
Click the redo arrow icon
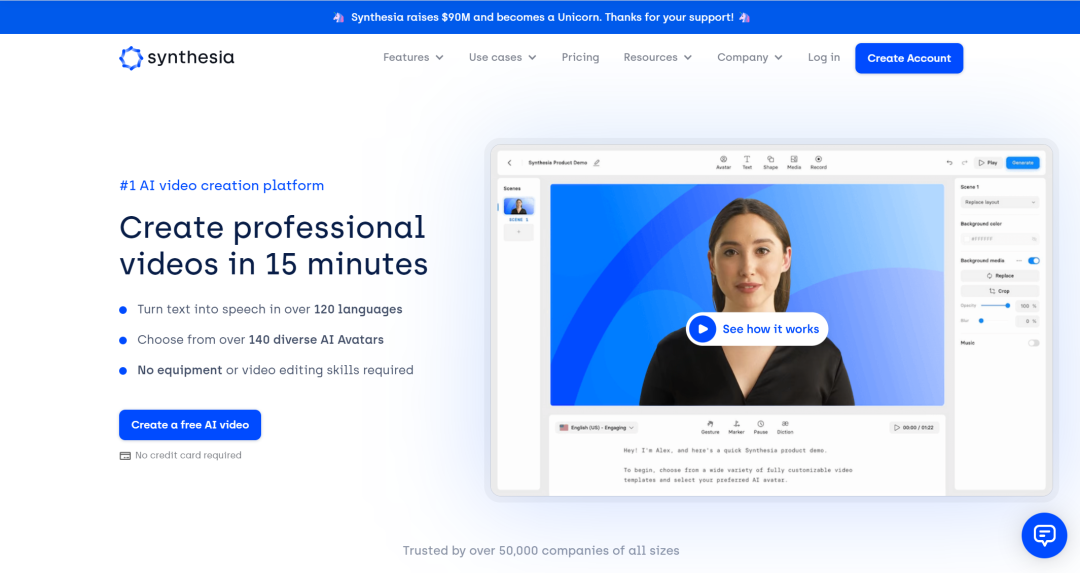964,163
